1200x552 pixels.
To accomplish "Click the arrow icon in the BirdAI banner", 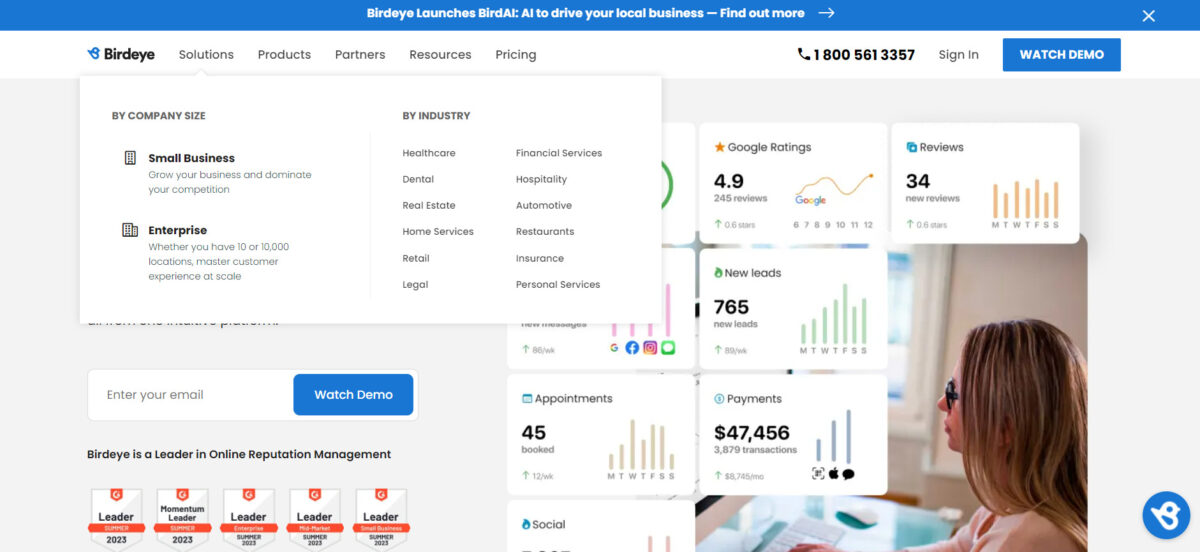I will [826, 13].
